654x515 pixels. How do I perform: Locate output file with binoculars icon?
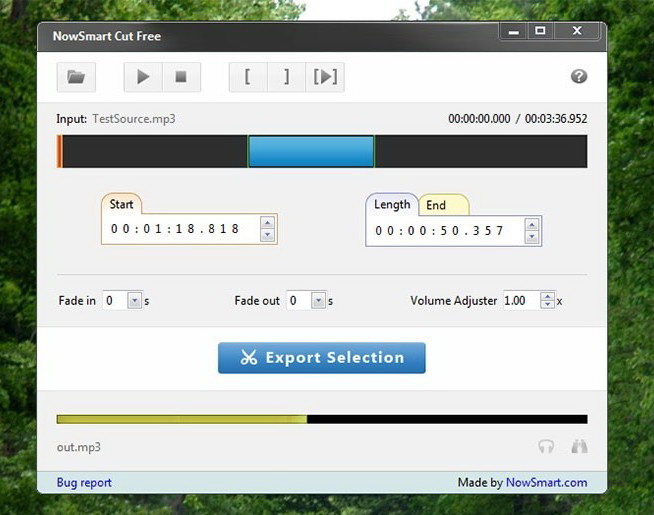tap(579, 447)
